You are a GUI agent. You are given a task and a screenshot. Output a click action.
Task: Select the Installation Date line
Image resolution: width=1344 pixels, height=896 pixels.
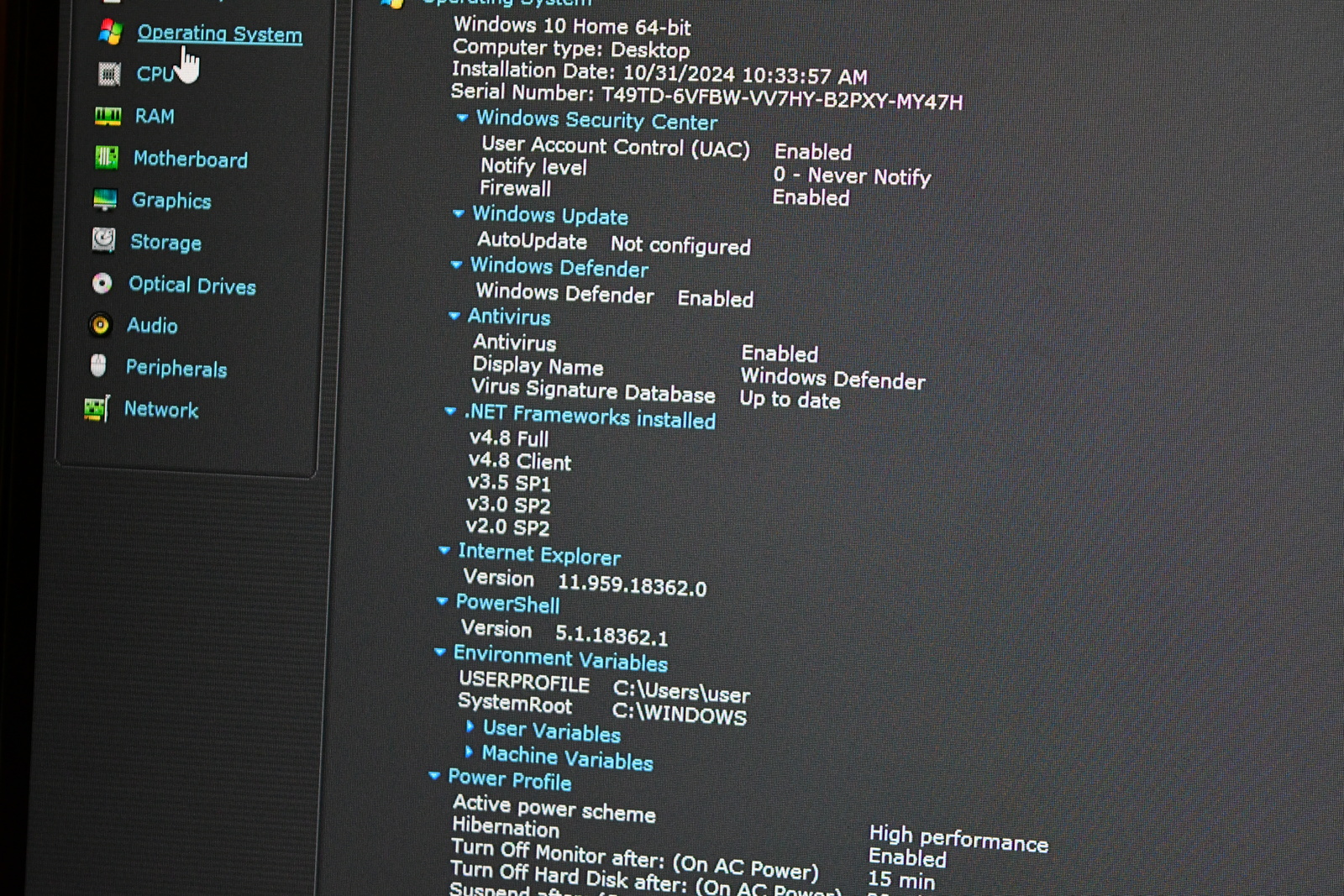(x=659, y=73)
